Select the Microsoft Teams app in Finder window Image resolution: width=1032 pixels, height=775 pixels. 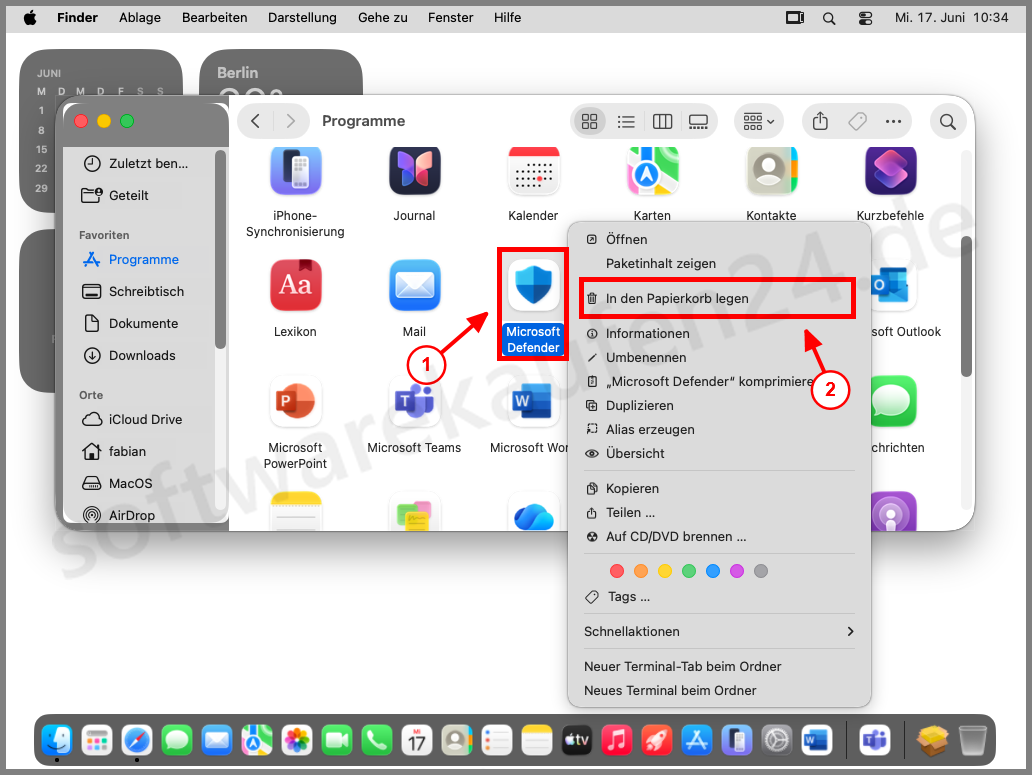point(414,401)
